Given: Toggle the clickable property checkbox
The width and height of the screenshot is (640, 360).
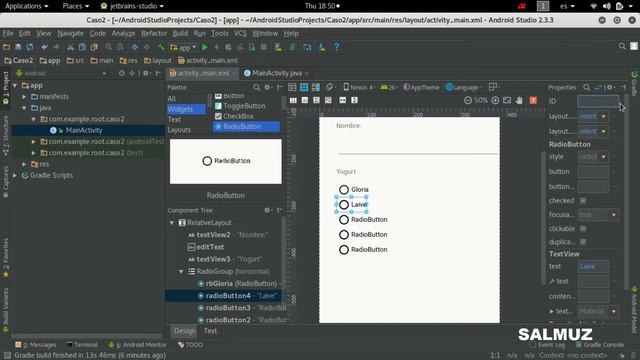Looking at the screenshot, I should point(583,229).
